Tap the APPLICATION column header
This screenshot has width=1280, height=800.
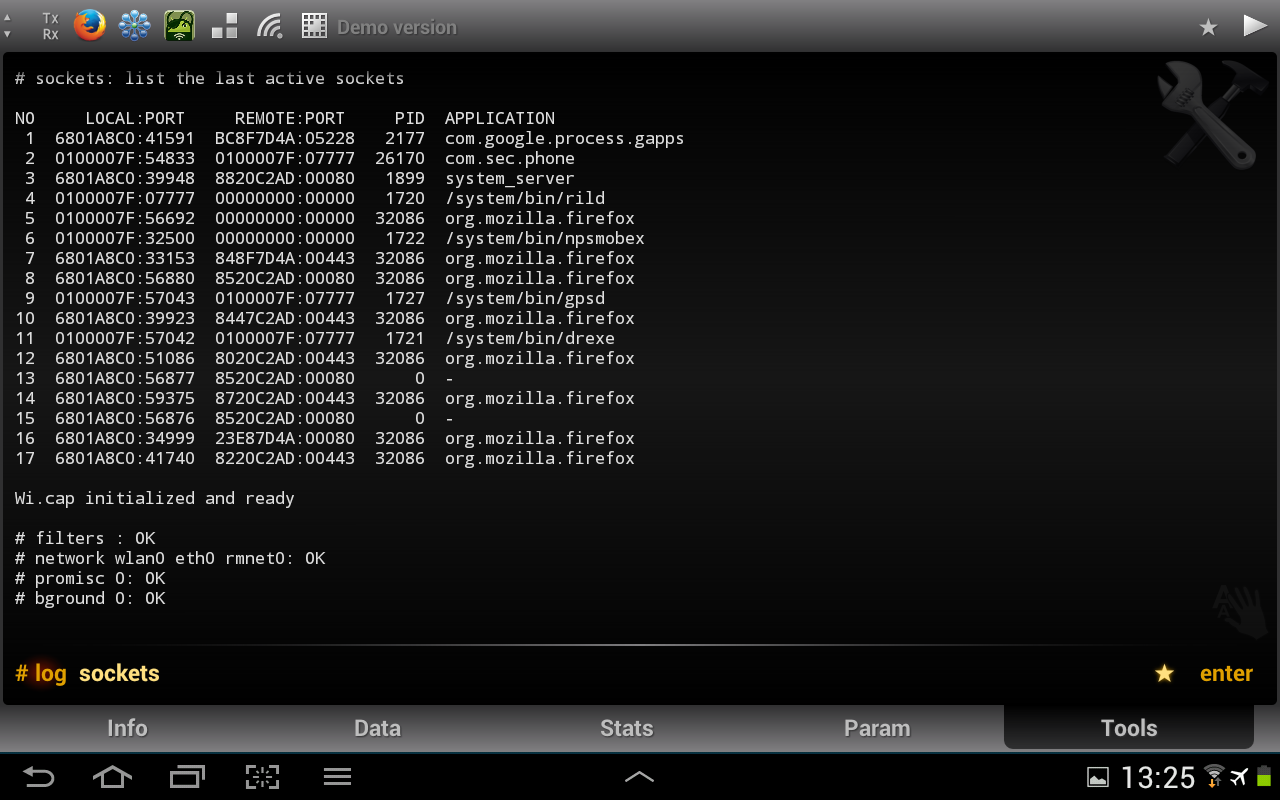click(x=500, y=118)
